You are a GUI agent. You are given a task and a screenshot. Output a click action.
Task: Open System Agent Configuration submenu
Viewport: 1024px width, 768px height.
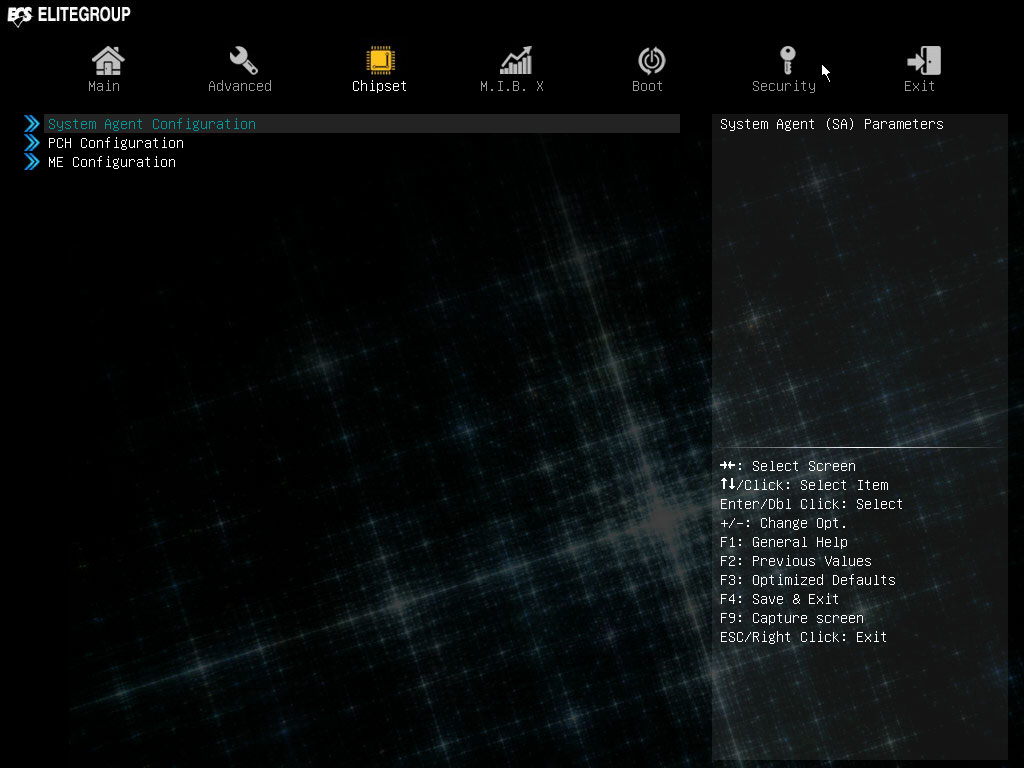tap(362, 124)
